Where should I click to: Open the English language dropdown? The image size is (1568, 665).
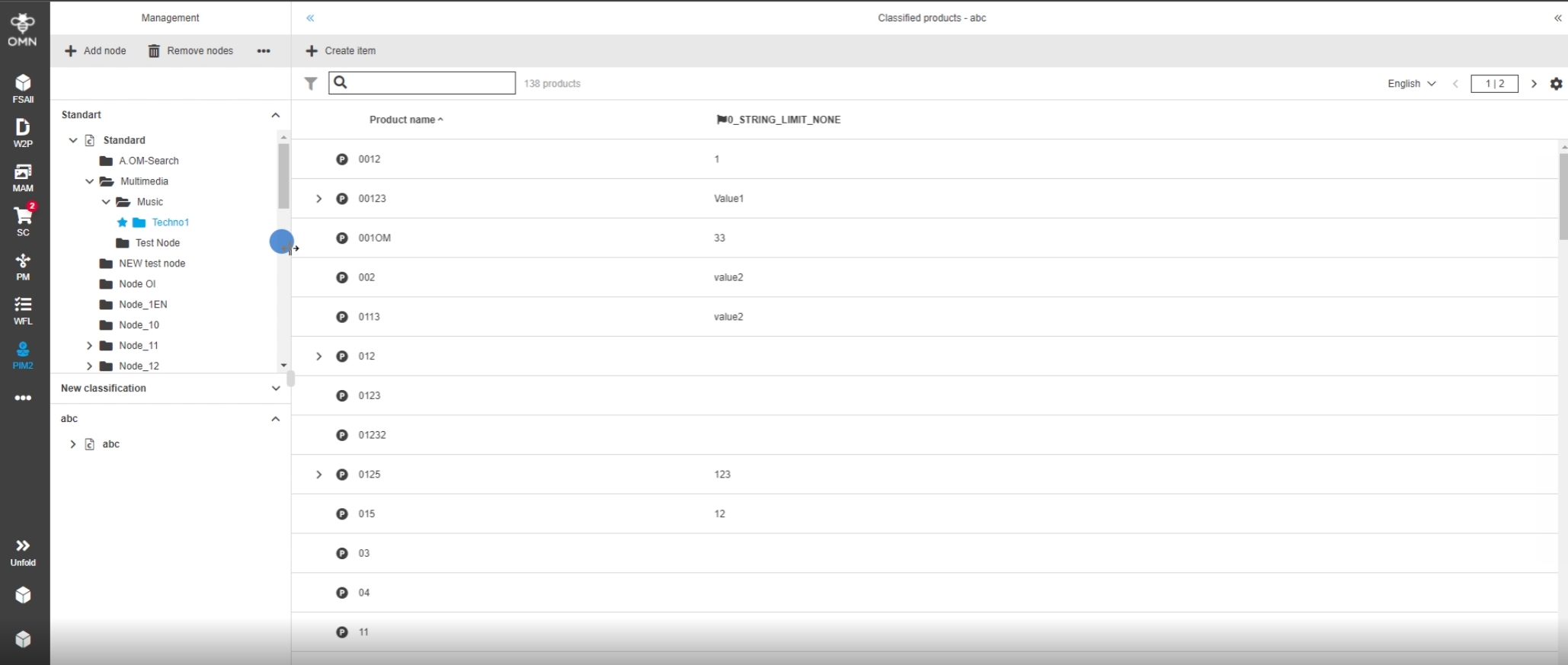coord(1411,84)
